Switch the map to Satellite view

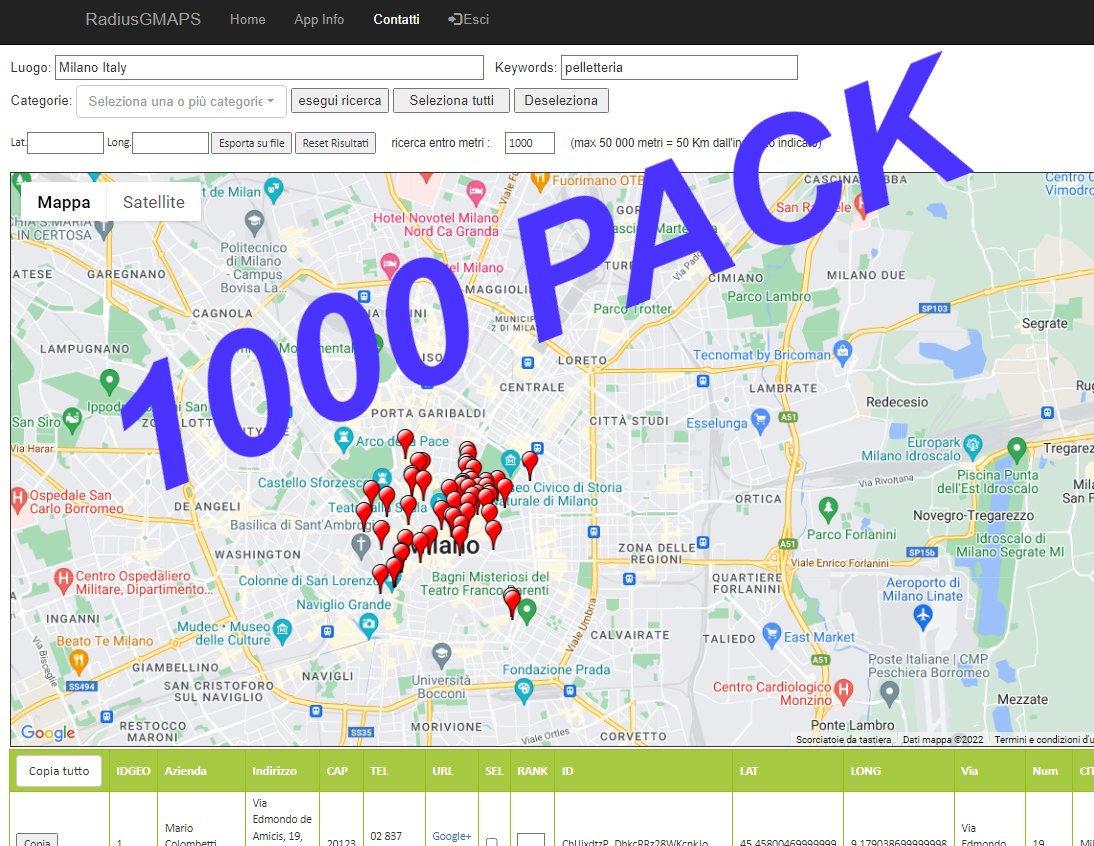point(154,202)
